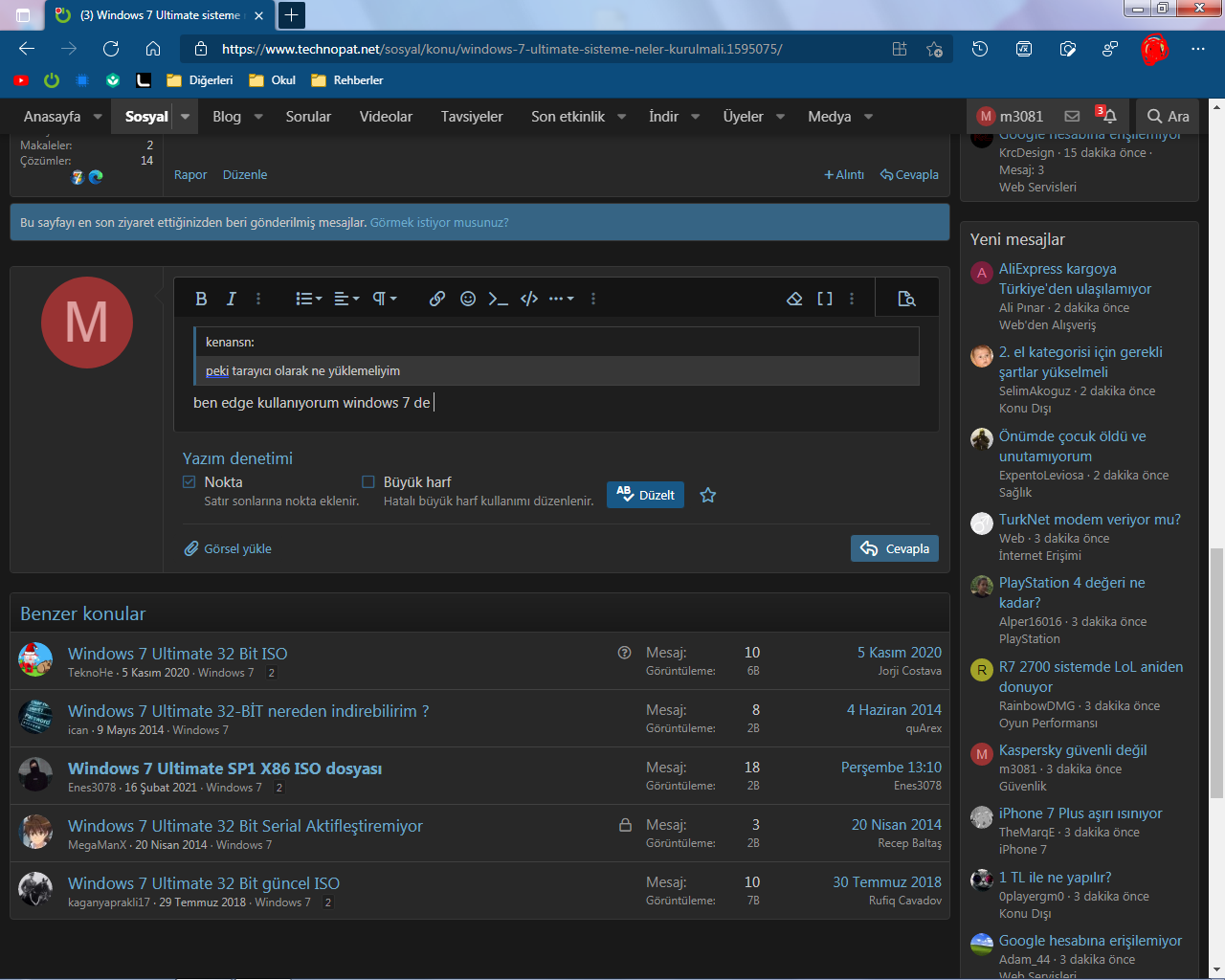Apply bold formatting in the editor
Viewport: 1225px width, 980px height.
[201, 299]
